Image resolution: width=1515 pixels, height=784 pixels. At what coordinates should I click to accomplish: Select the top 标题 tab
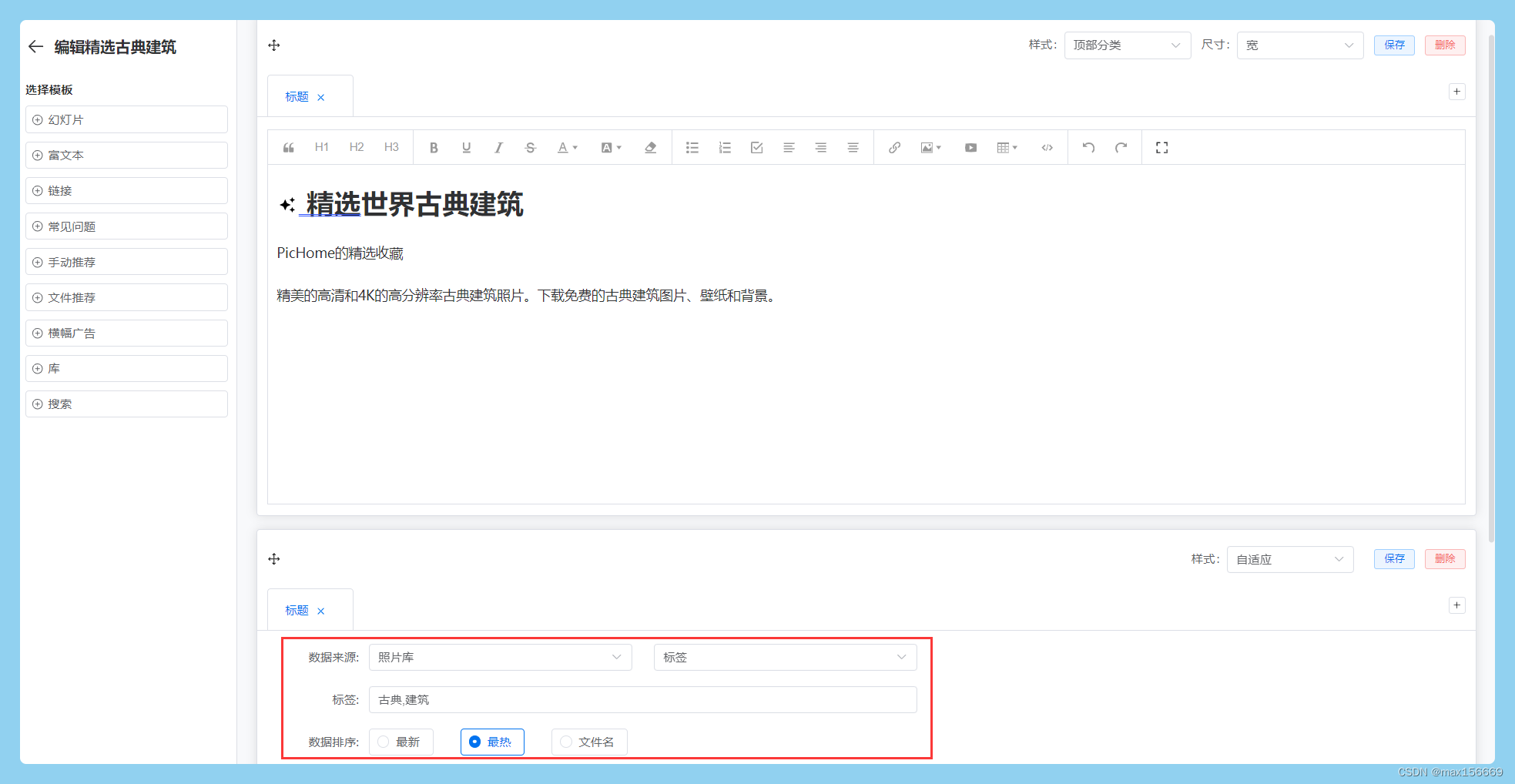[x=297, y=97]
